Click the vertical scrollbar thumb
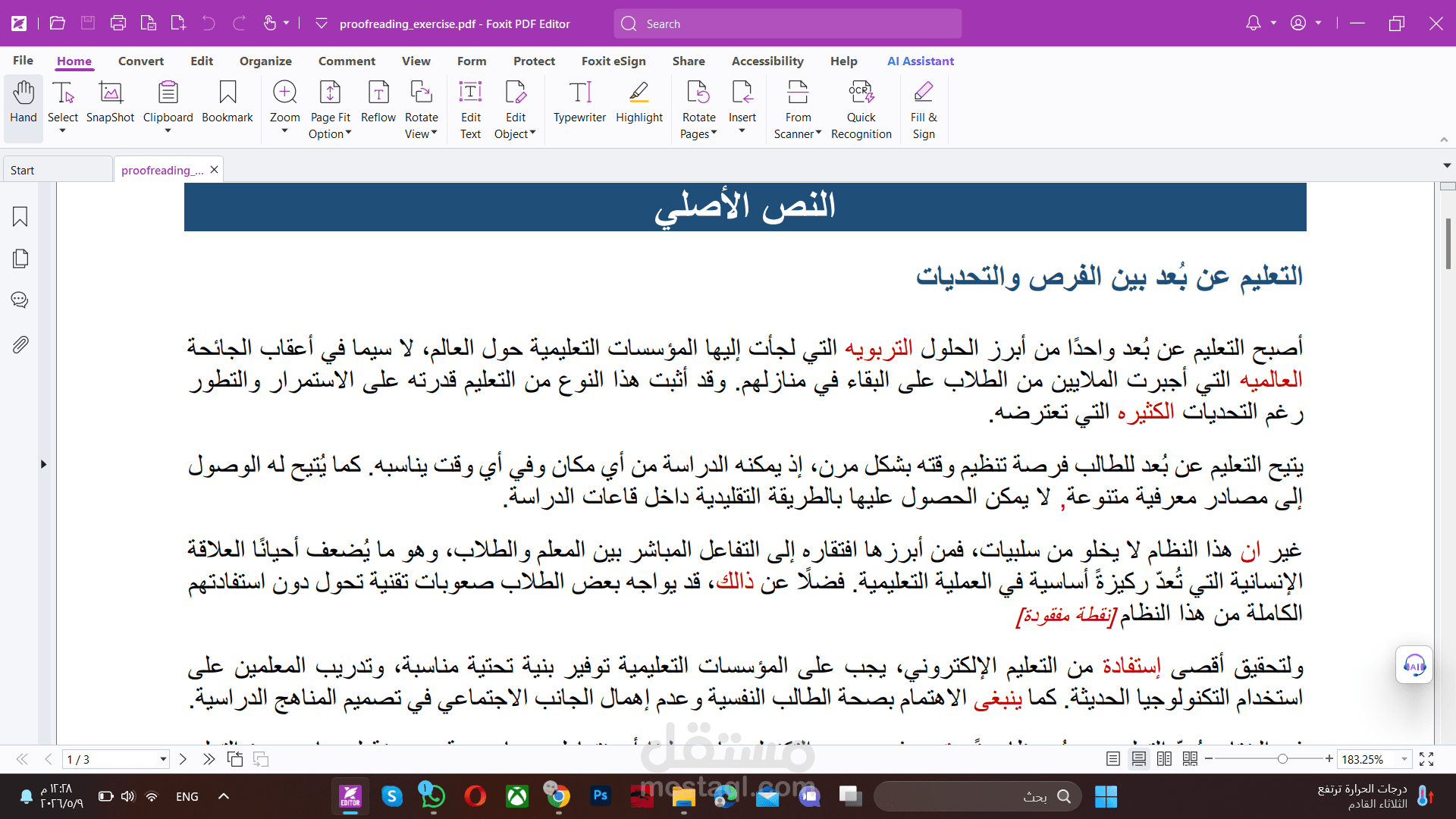The height and width of the screenshot is (819, 1456). (x=1448, y=243)
